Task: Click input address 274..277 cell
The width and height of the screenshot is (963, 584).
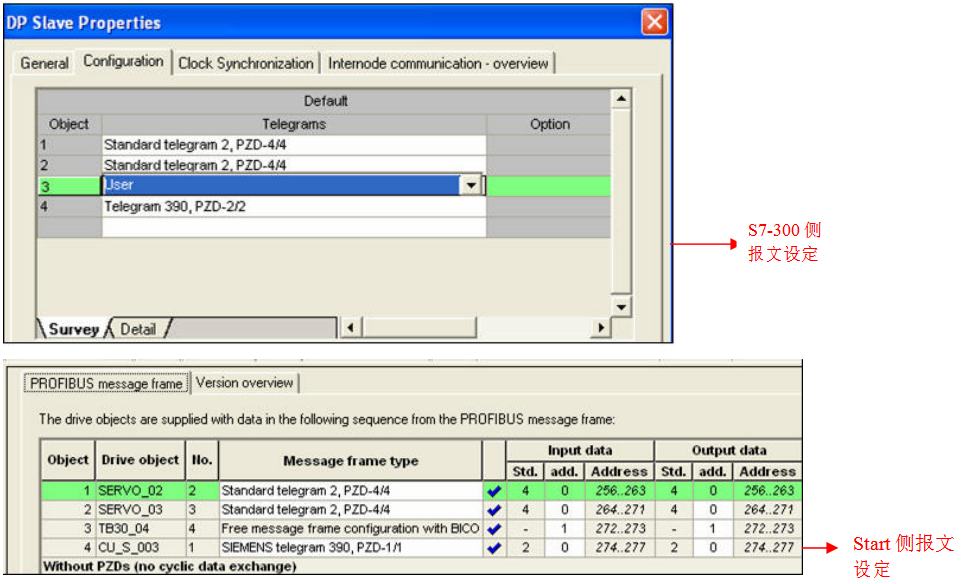Action: click(x=620, y=548)
